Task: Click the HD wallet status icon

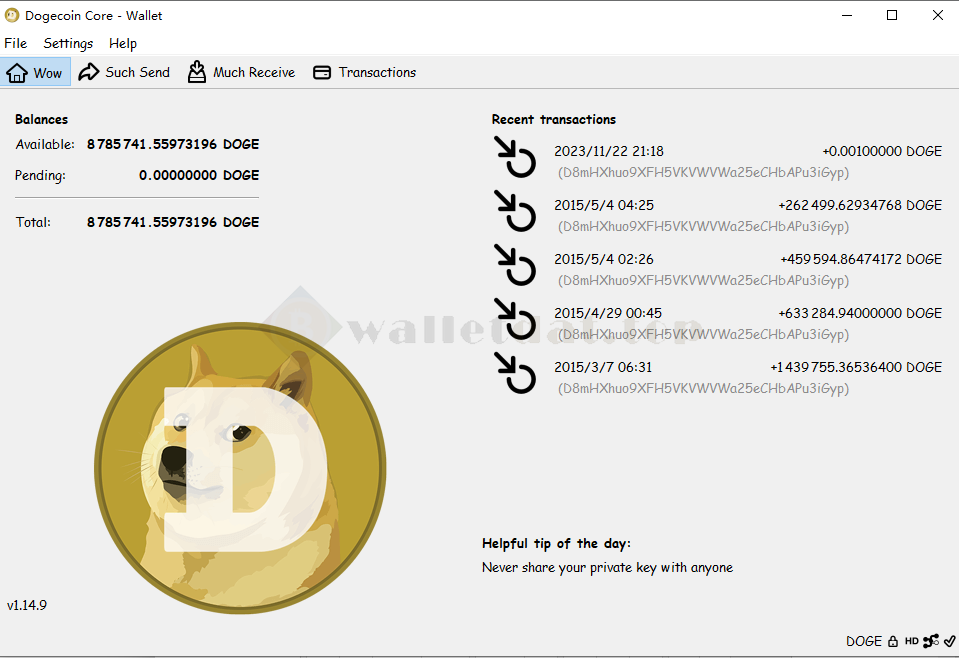Action: tap(912, 641)
